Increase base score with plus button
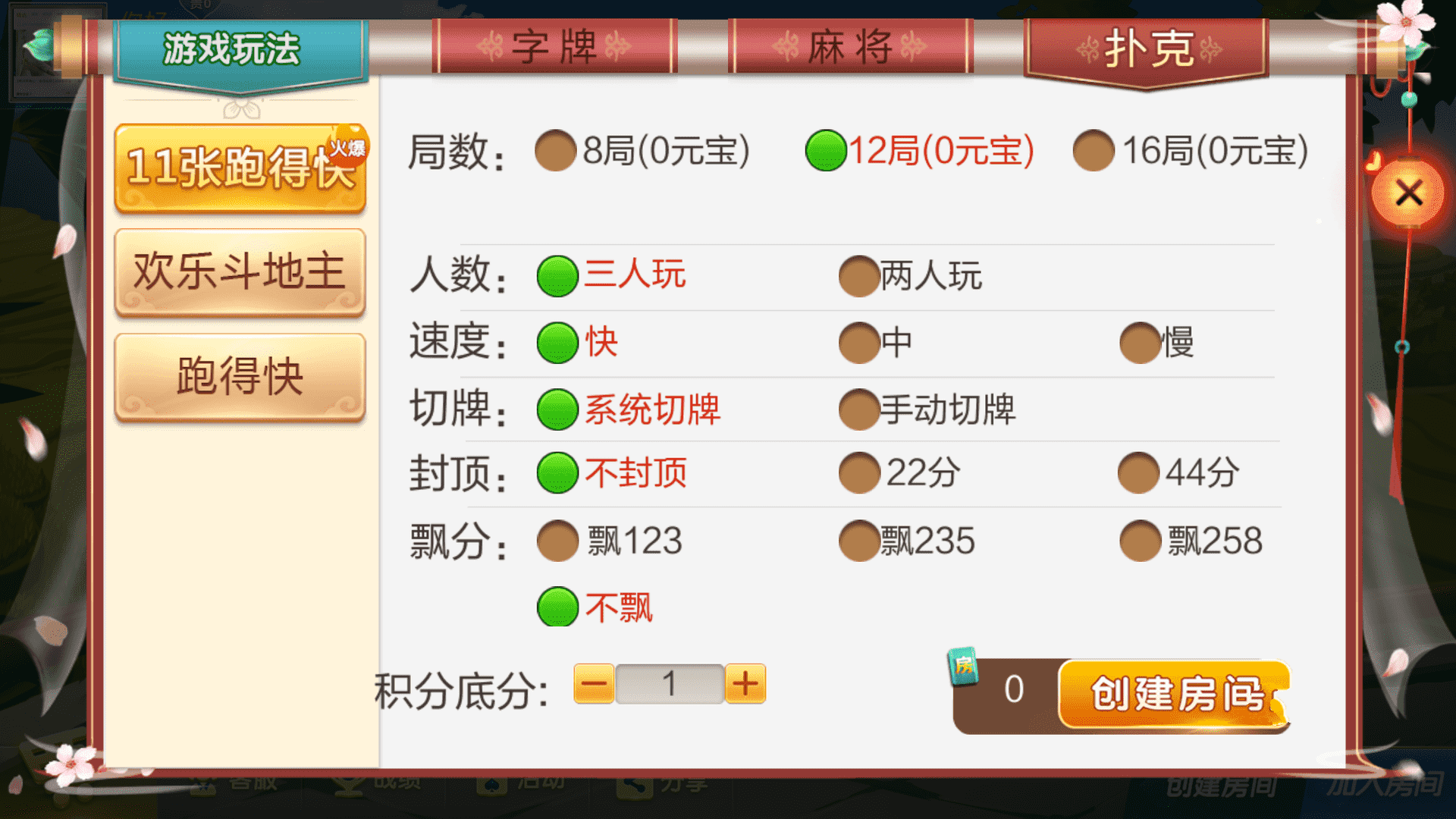1456x819 pixels. coord(745,684)
